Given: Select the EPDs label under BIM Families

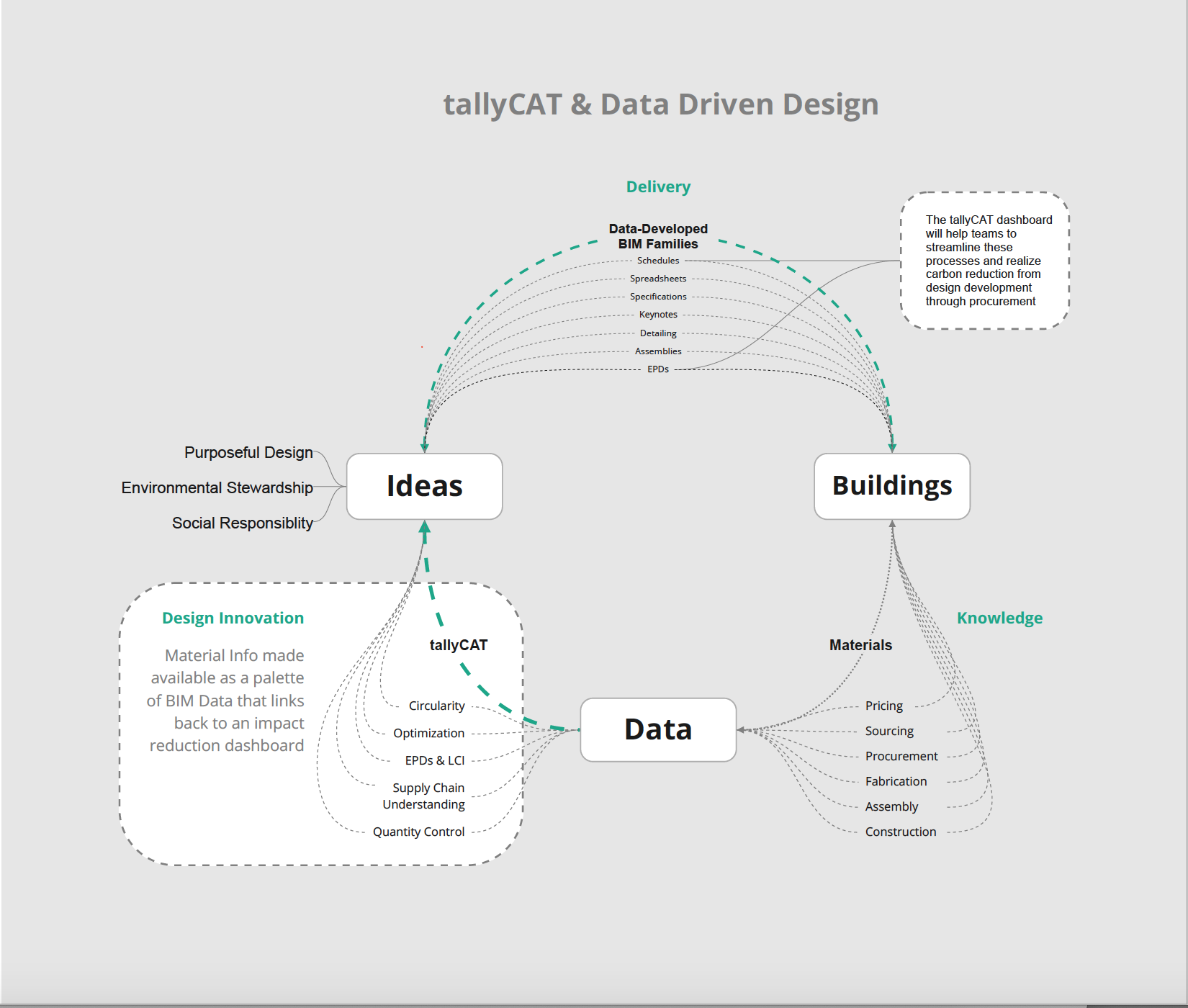Looking at the screenshot, I should pos(658,369).
